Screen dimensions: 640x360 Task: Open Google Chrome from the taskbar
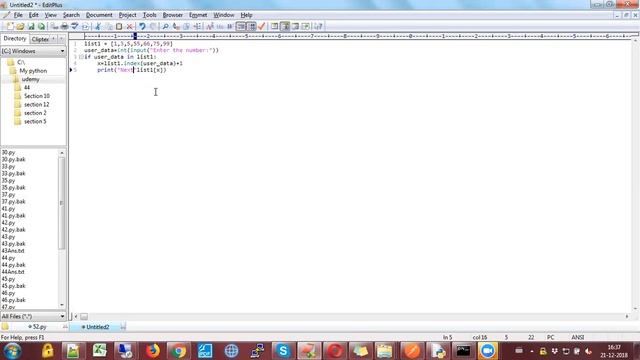(x=178, y=351)
